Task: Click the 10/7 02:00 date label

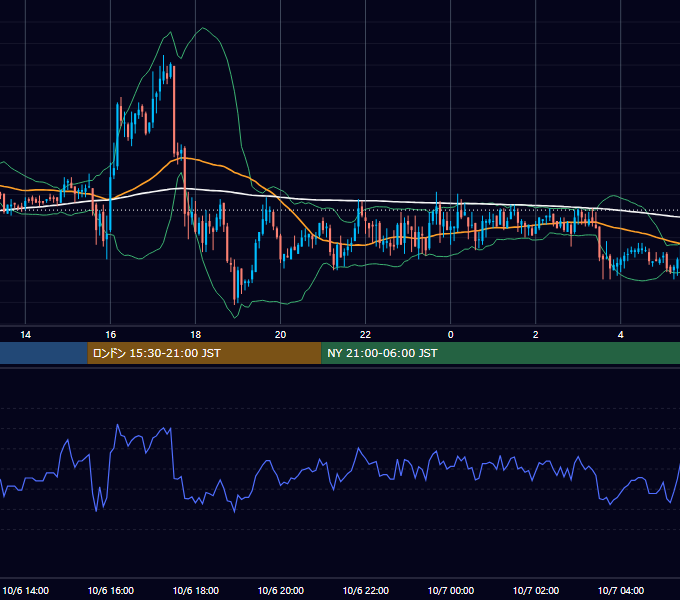Action: click(536, 590)
